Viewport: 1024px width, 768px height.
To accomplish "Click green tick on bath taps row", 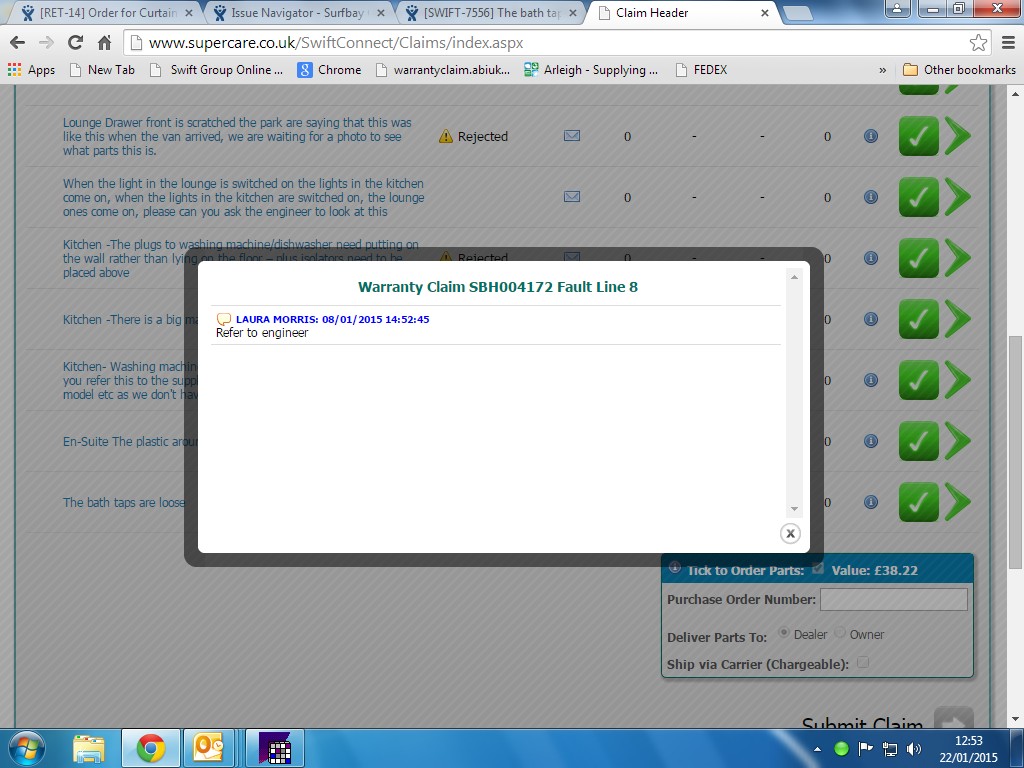I will pos(918,502).
